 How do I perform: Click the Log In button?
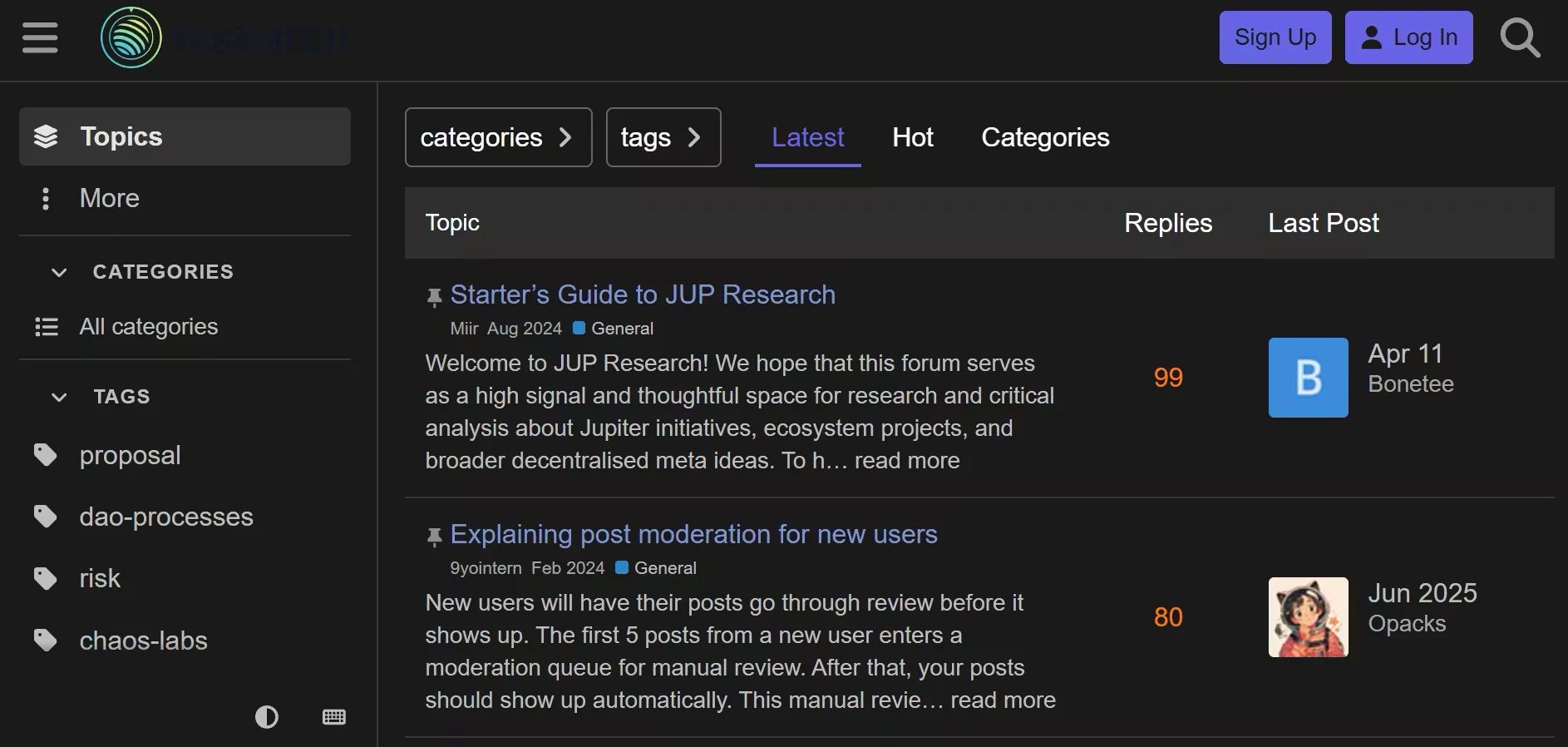click(1409, 37)
